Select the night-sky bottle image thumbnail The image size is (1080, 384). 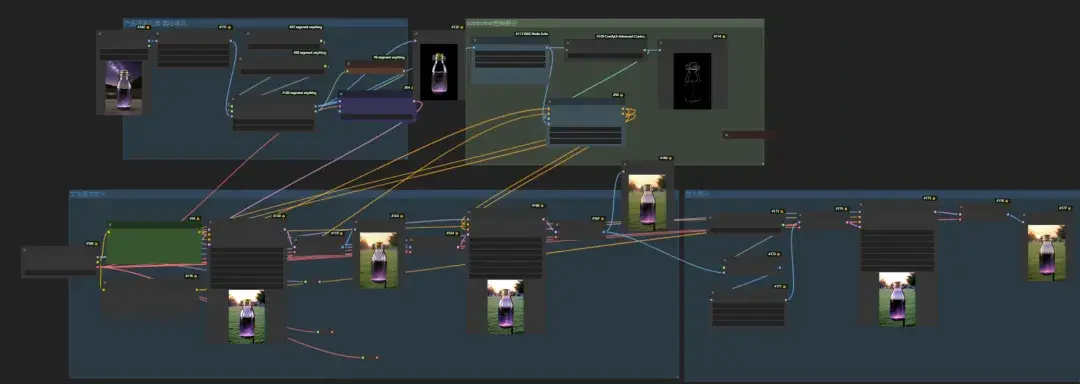(x=123, y=87)
